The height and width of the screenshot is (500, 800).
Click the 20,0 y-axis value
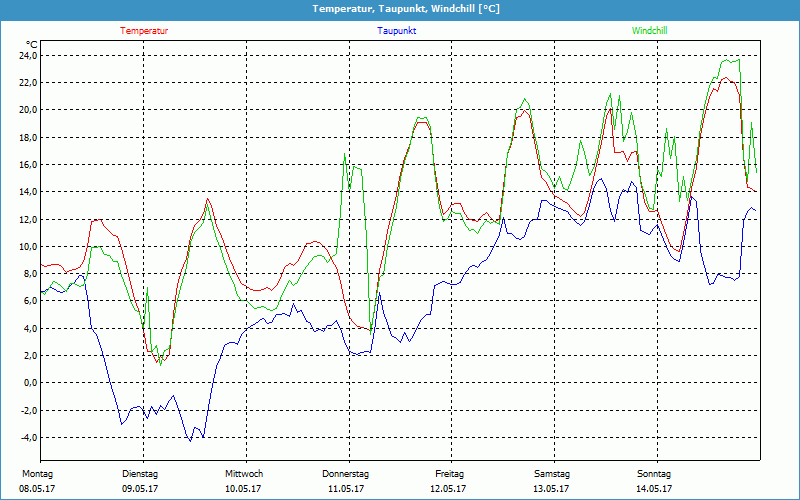[29, 110]
